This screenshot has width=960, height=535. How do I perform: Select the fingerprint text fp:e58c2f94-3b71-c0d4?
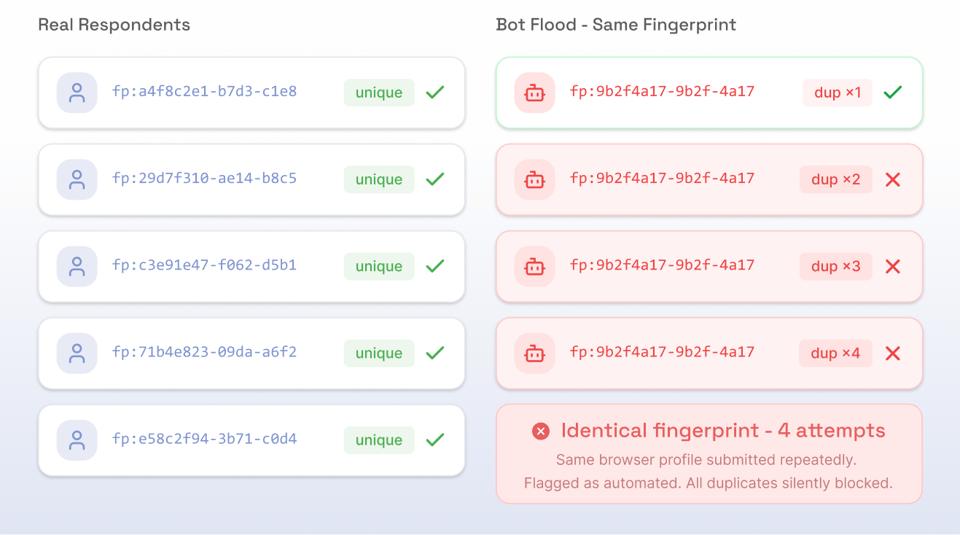tap(204, 439)
